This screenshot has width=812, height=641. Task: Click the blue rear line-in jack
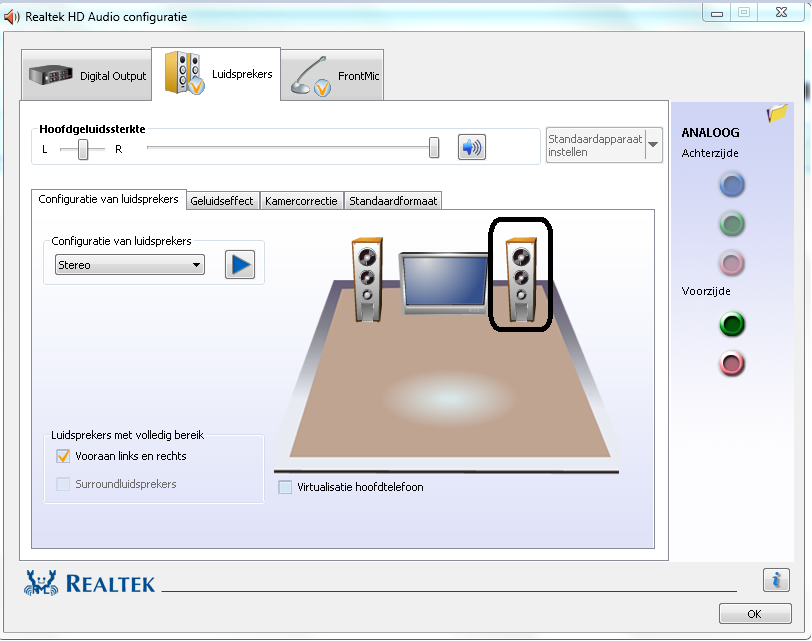point(732,185)
